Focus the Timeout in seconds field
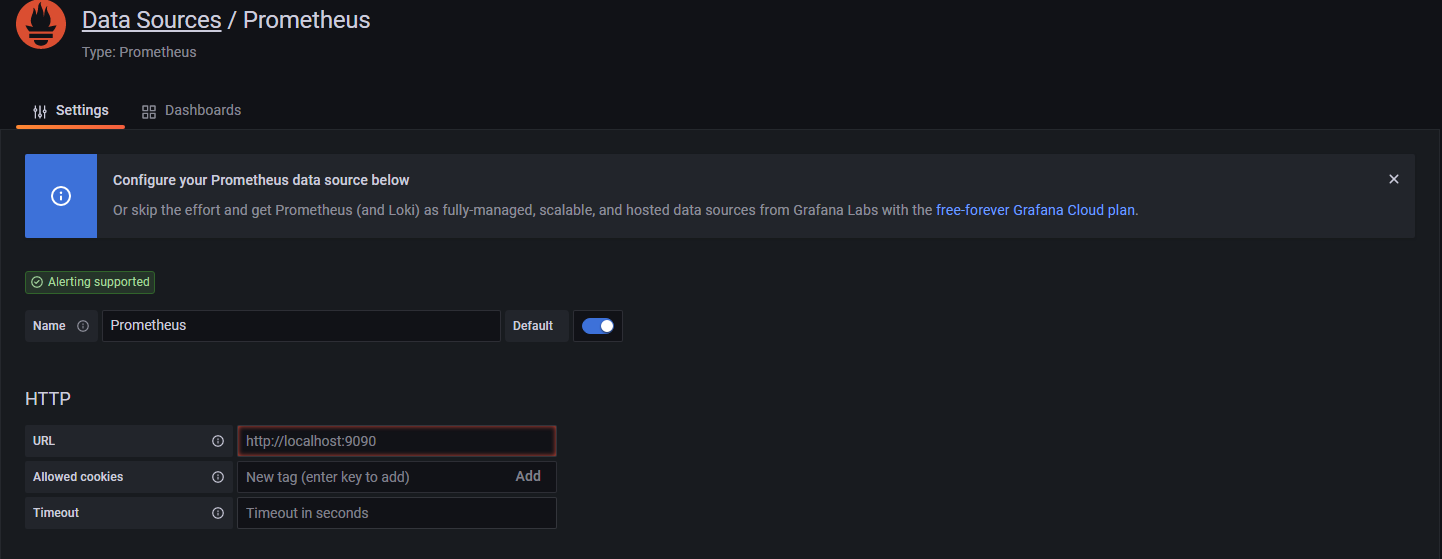1442x559 pixels. click(x=397, y=513)
